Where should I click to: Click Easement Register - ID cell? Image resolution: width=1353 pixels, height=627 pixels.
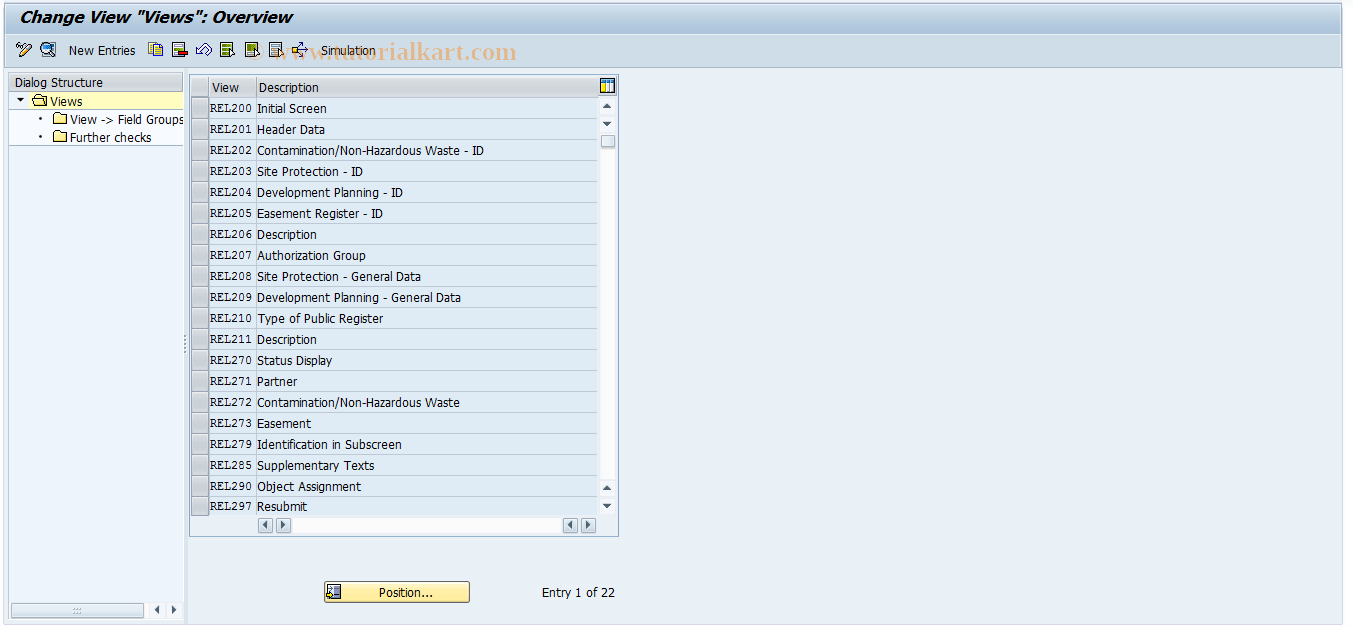click(427, 213)
